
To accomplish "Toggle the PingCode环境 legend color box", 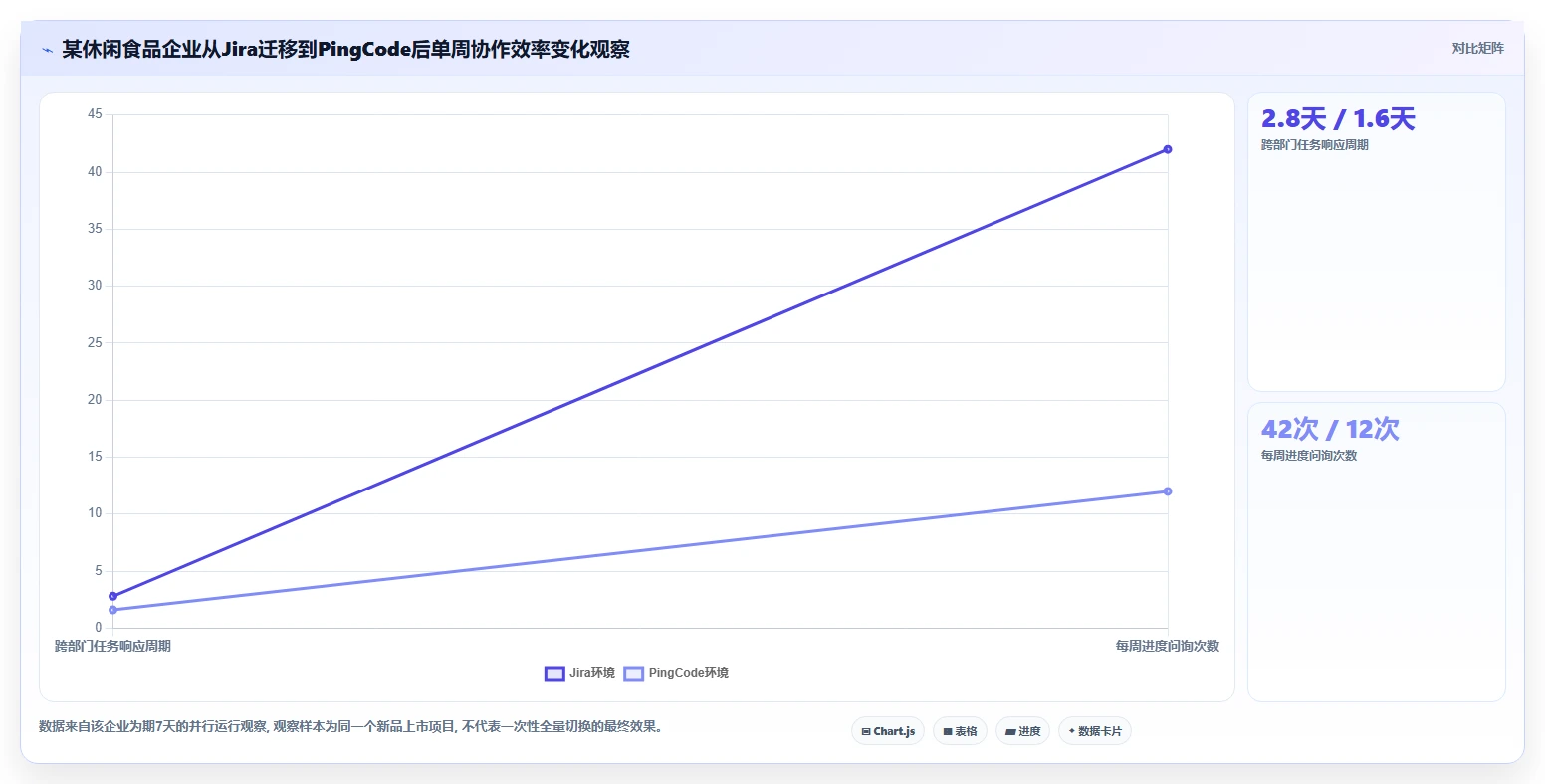I will [634, 674].
